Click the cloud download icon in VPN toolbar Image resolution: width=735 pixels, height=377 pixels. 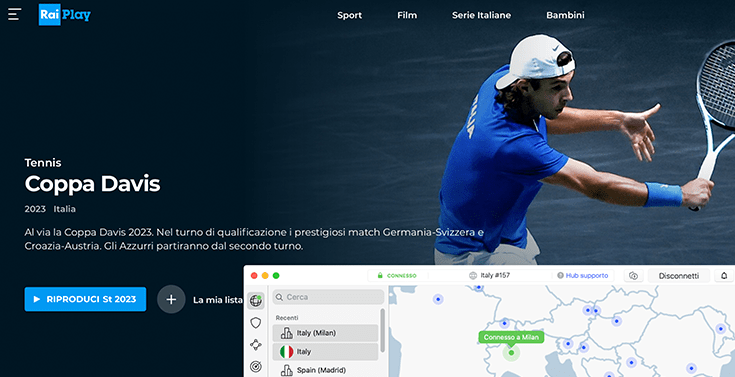633,276
